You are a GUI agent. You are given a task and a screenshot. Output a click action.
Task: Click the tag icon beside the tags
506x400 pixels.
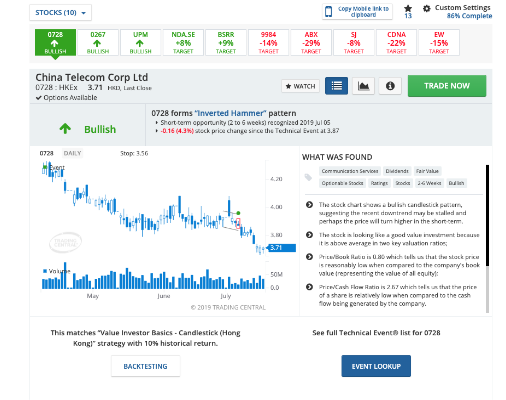[308, 177]
